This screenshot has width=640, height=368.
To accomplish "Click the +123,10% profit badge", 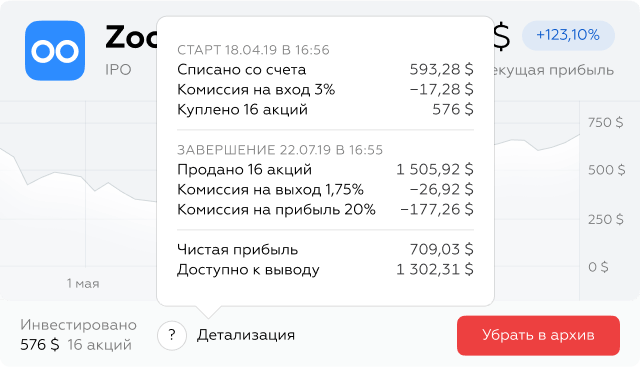I will tap(568, 35).
